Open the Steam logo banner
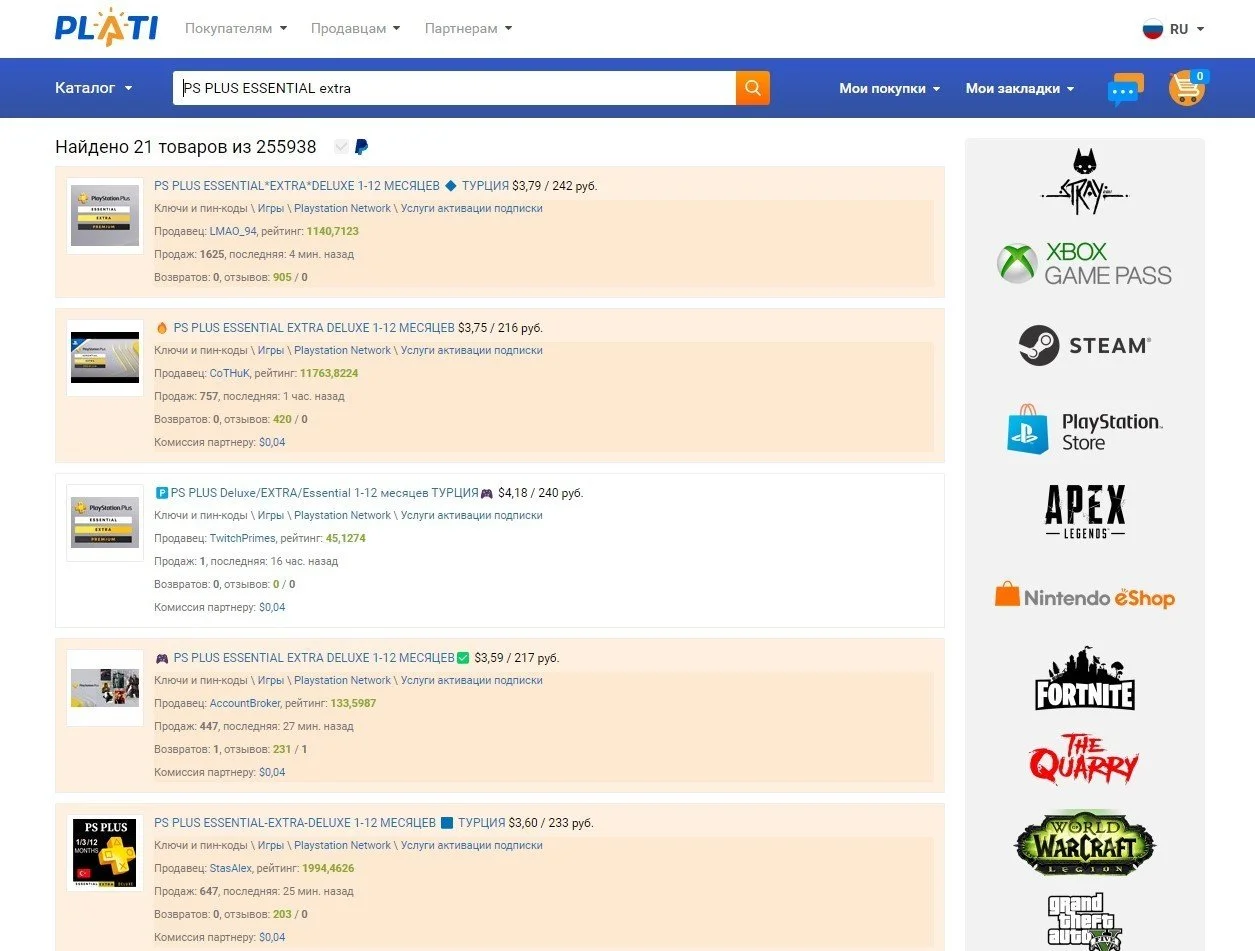 [1084, 345]
